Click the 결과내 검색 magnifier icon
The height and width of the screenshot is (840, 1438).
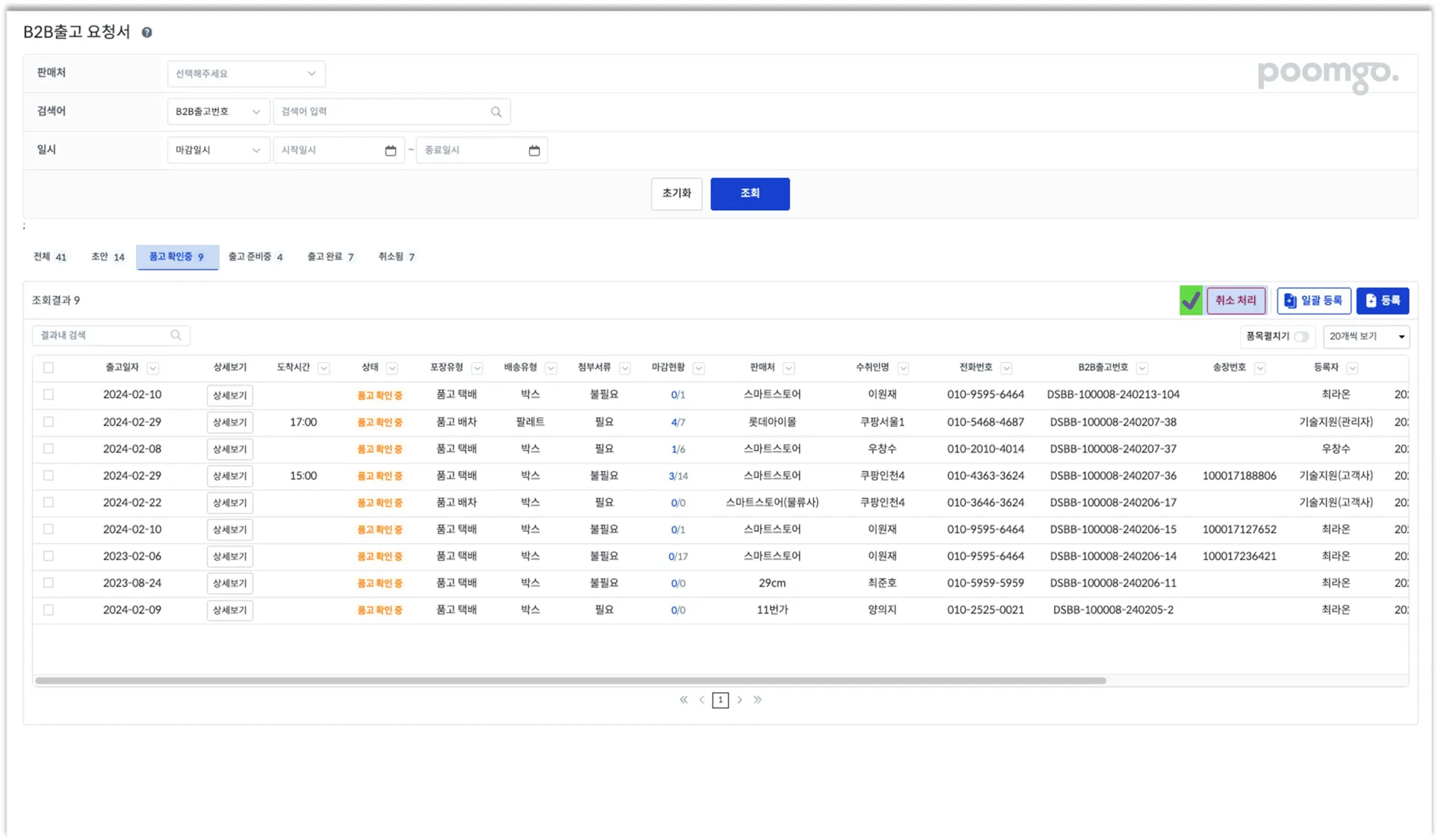(176, 335)
